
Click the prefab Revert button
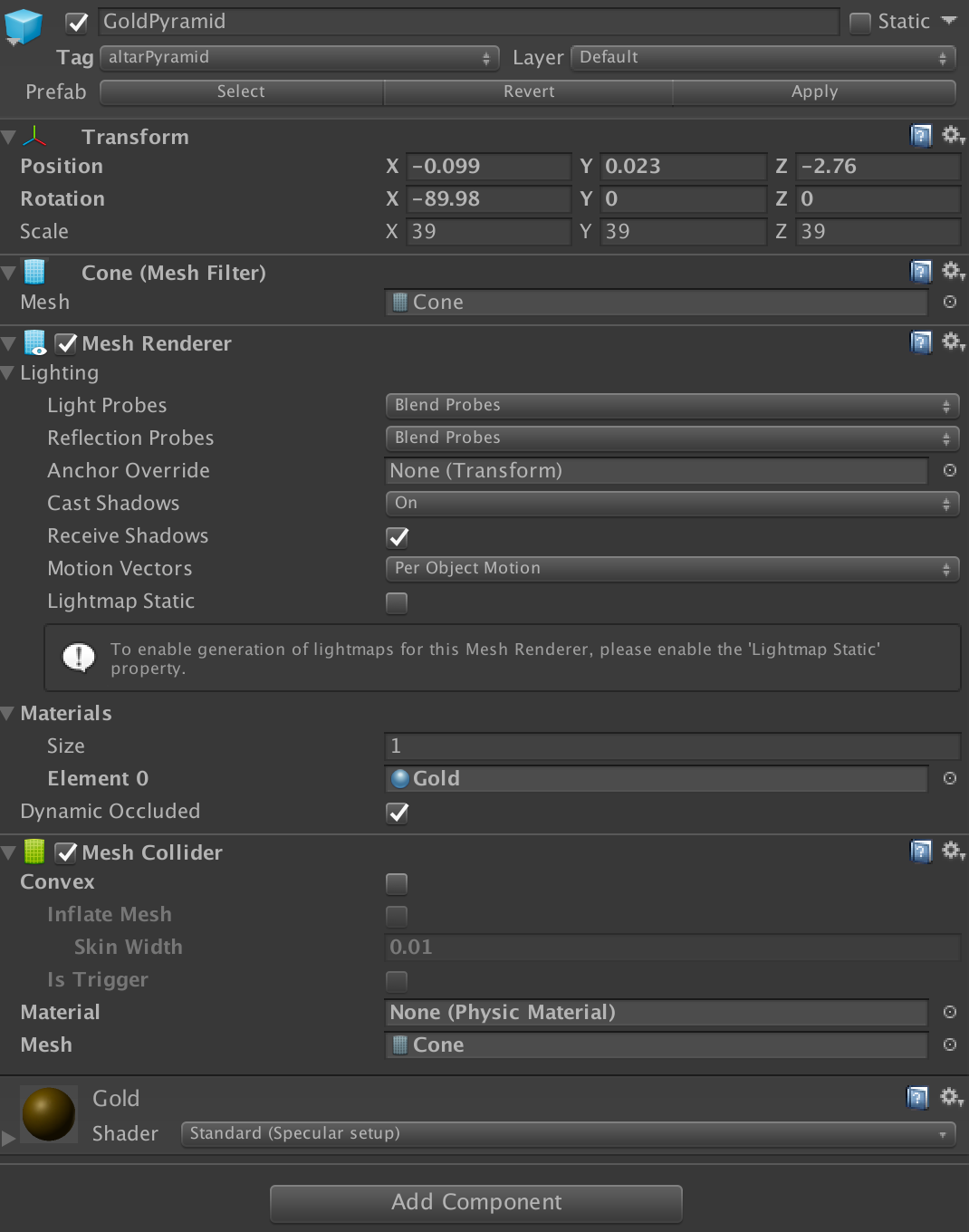point(528,91)
